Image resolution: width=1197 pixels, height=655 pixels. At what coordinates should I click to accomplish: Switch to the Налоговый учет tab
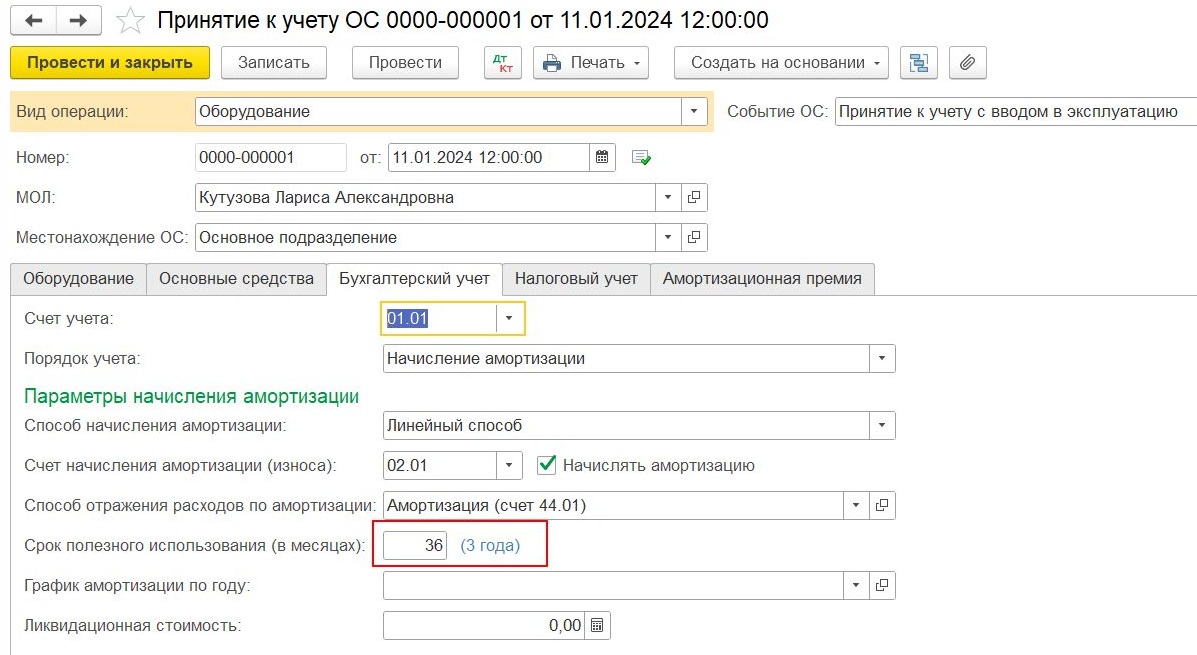[x=576, y=279]
